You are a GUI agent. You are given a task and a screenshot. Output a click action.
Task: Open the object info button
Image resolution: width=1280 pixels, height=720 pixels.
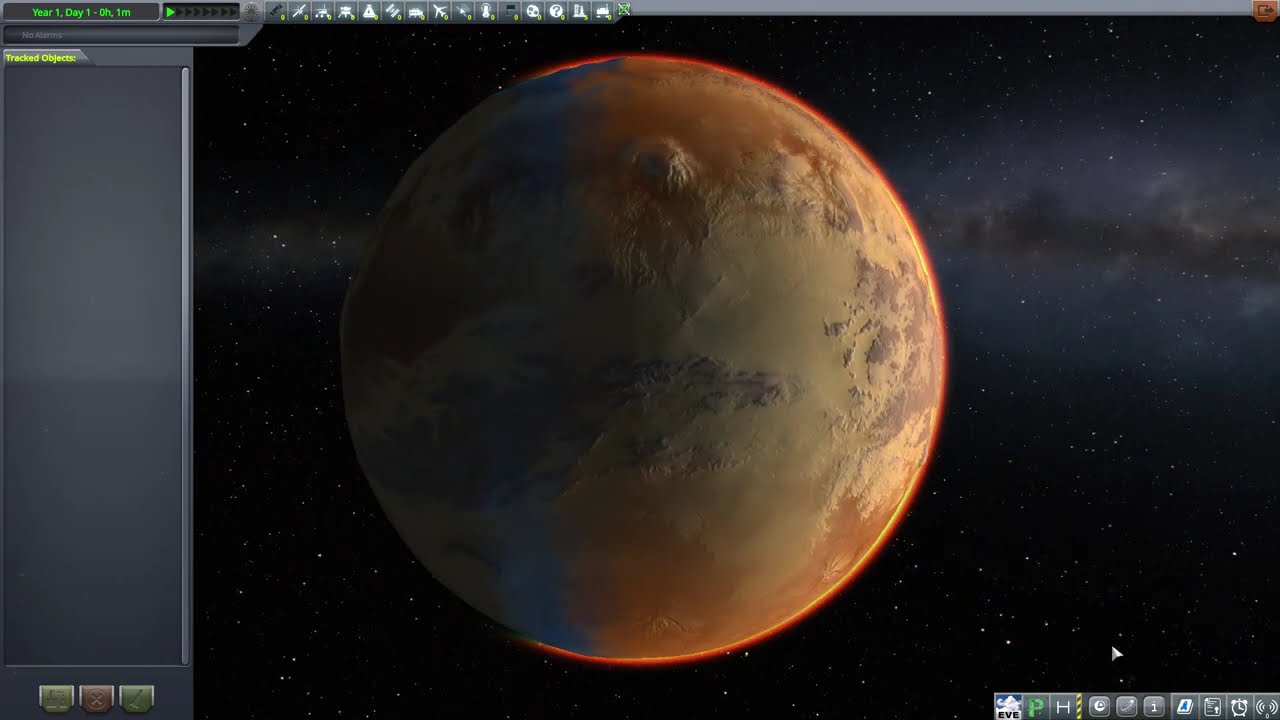(1154, 707)
